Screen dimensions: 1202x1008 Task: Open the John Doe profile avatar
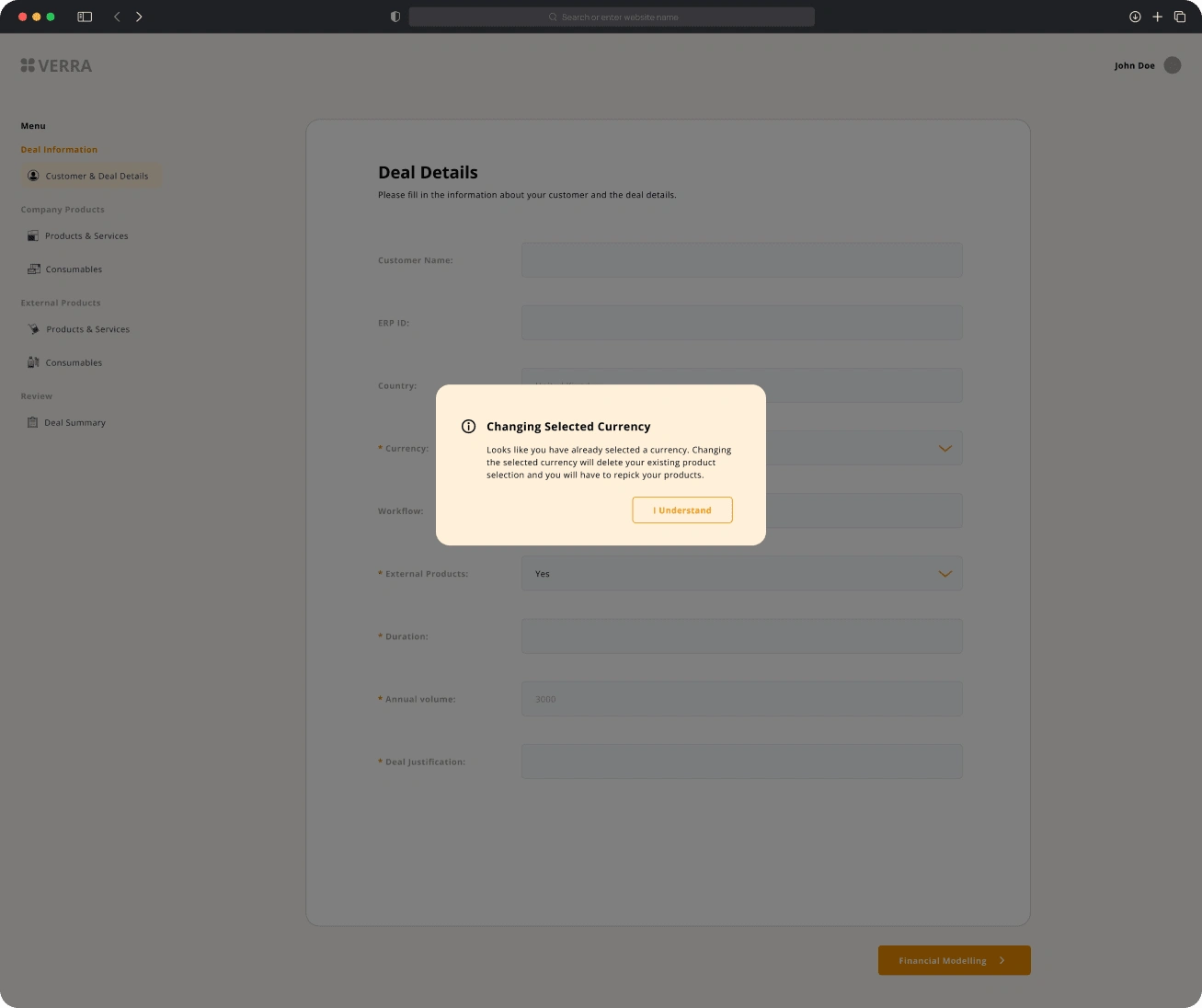1173,65
